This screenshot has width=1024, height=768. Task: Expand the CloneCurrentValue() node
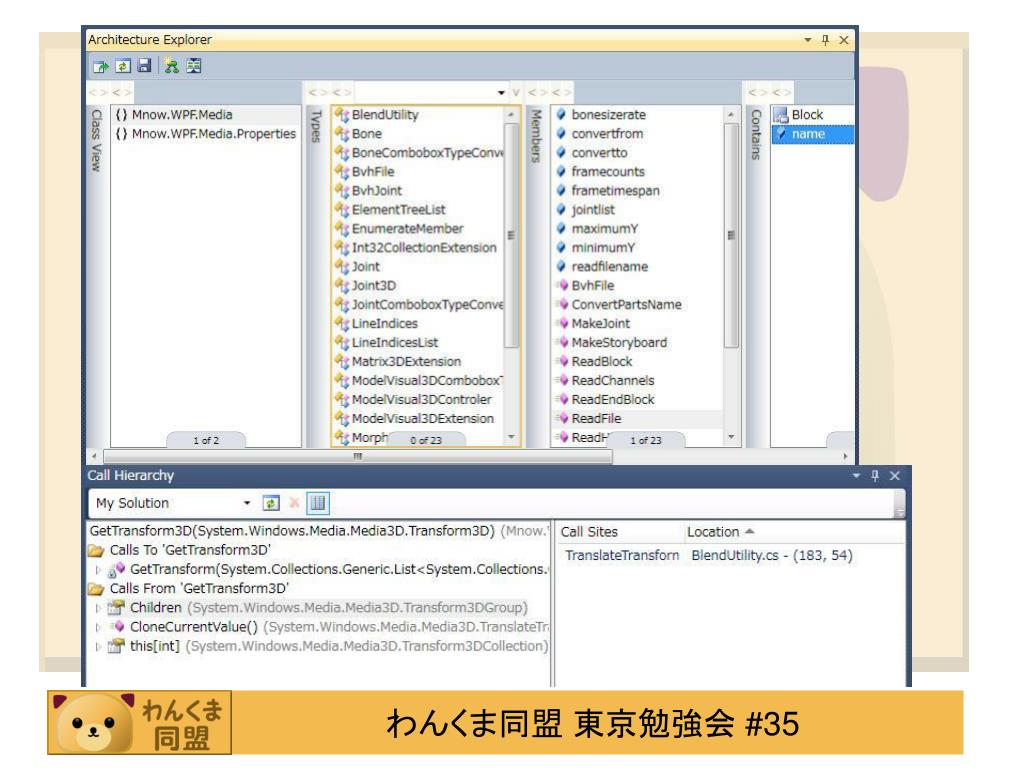point(99,627)
